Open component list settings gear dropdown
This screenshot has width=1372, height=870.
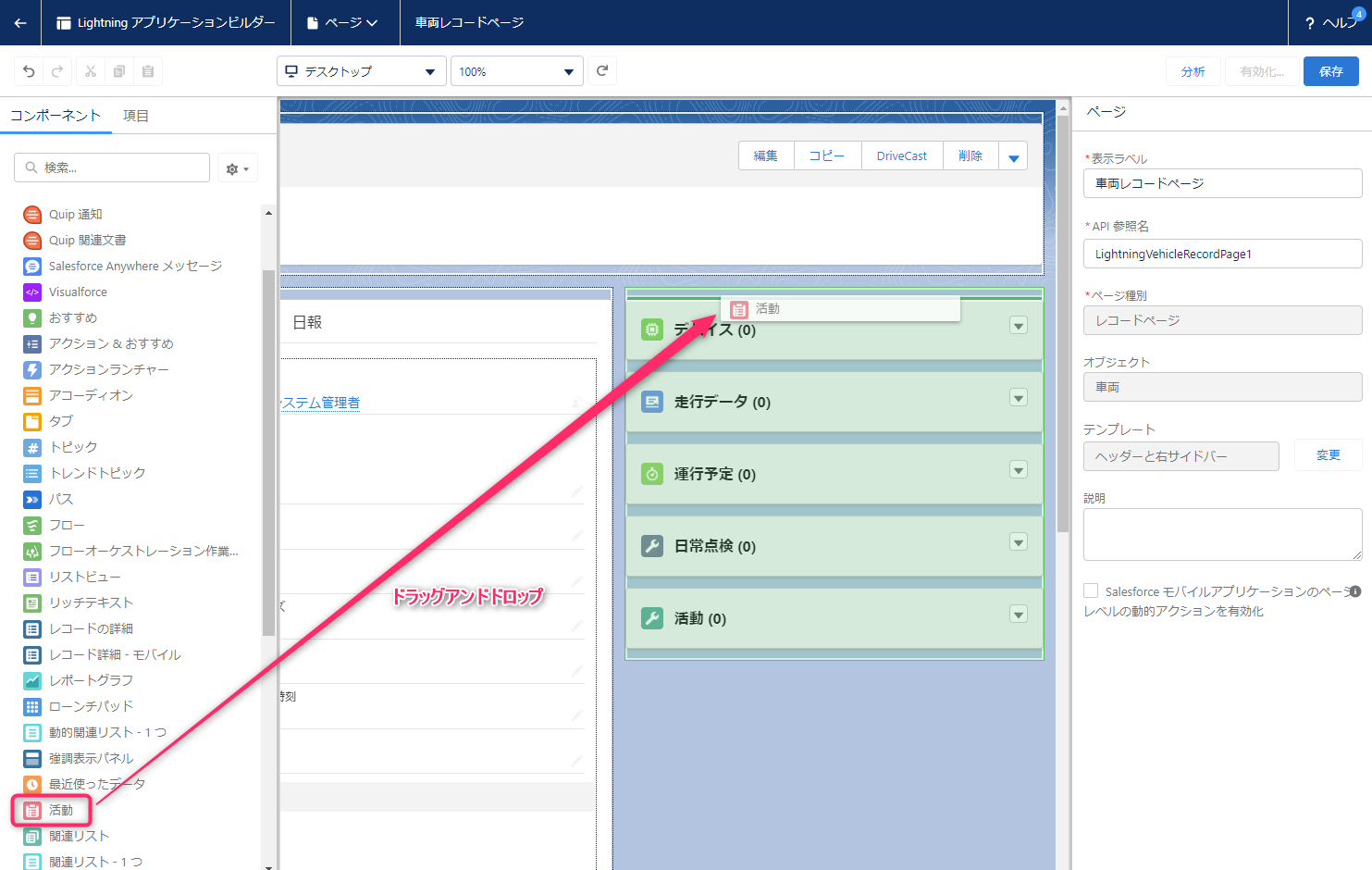pos(237,168)
